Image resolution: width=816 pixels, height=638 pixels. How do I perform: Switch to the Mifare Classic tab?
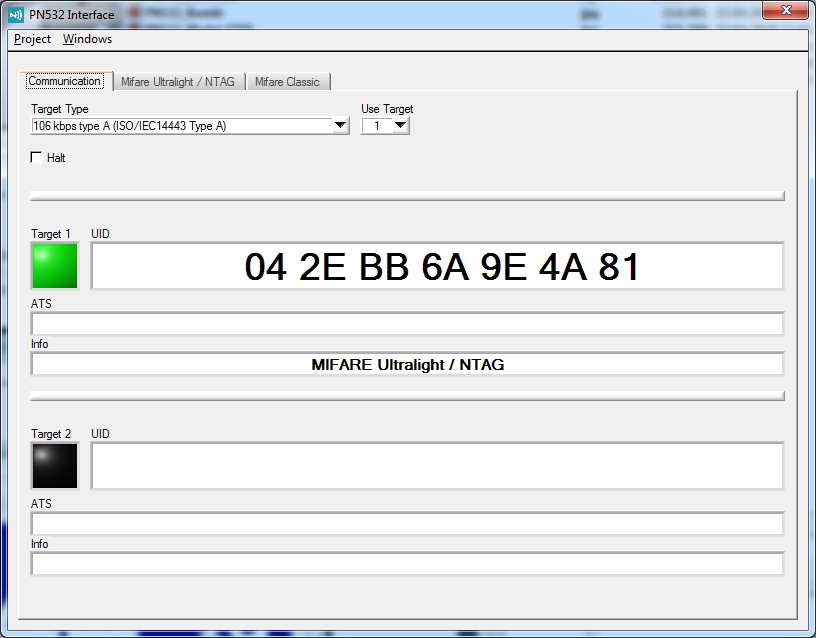287,82
